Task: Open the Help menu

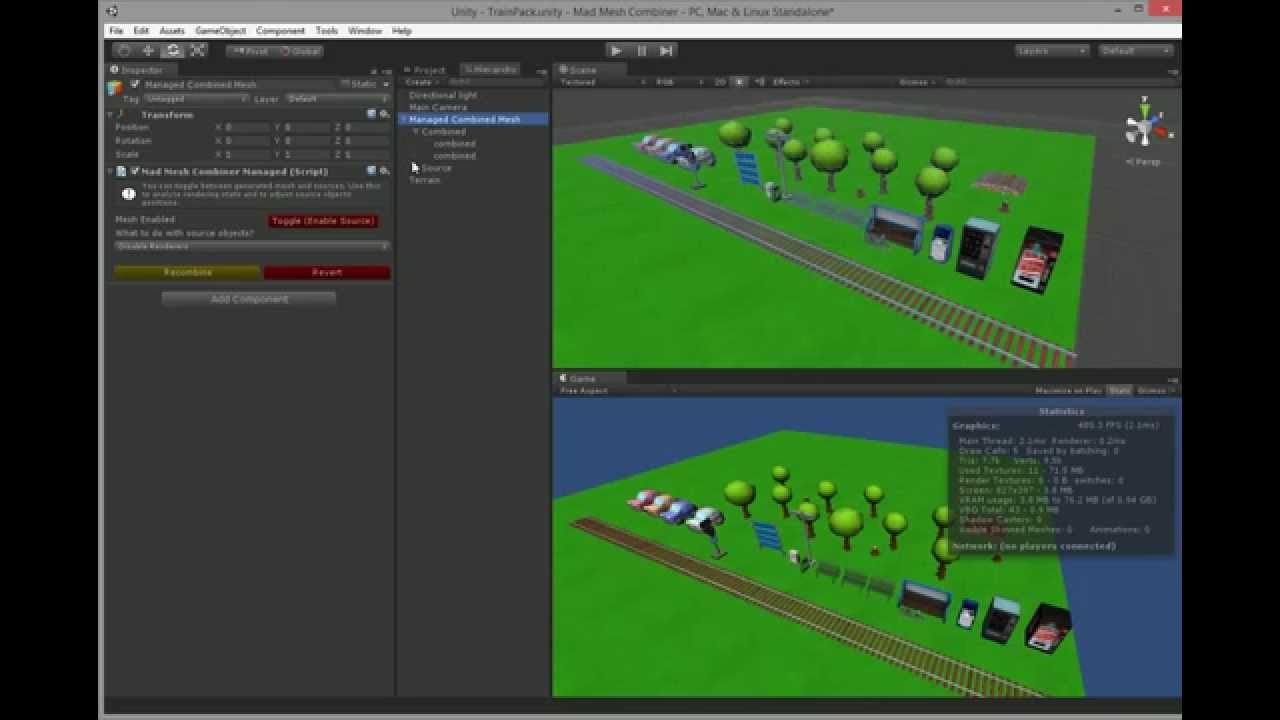Action: [402, 31]
